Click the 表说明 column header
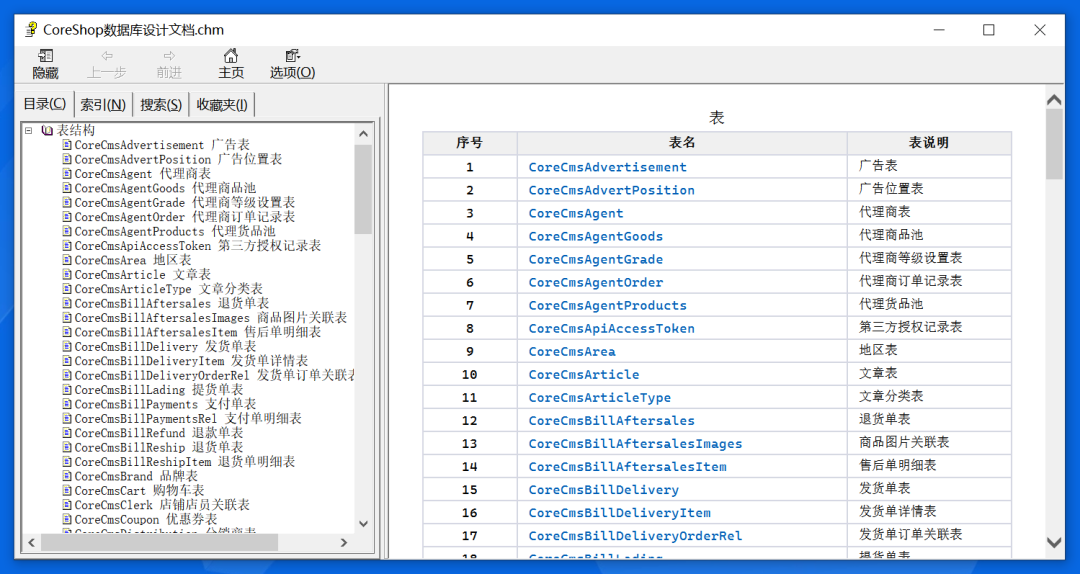 pyautogui.click(x=929, y=143)
